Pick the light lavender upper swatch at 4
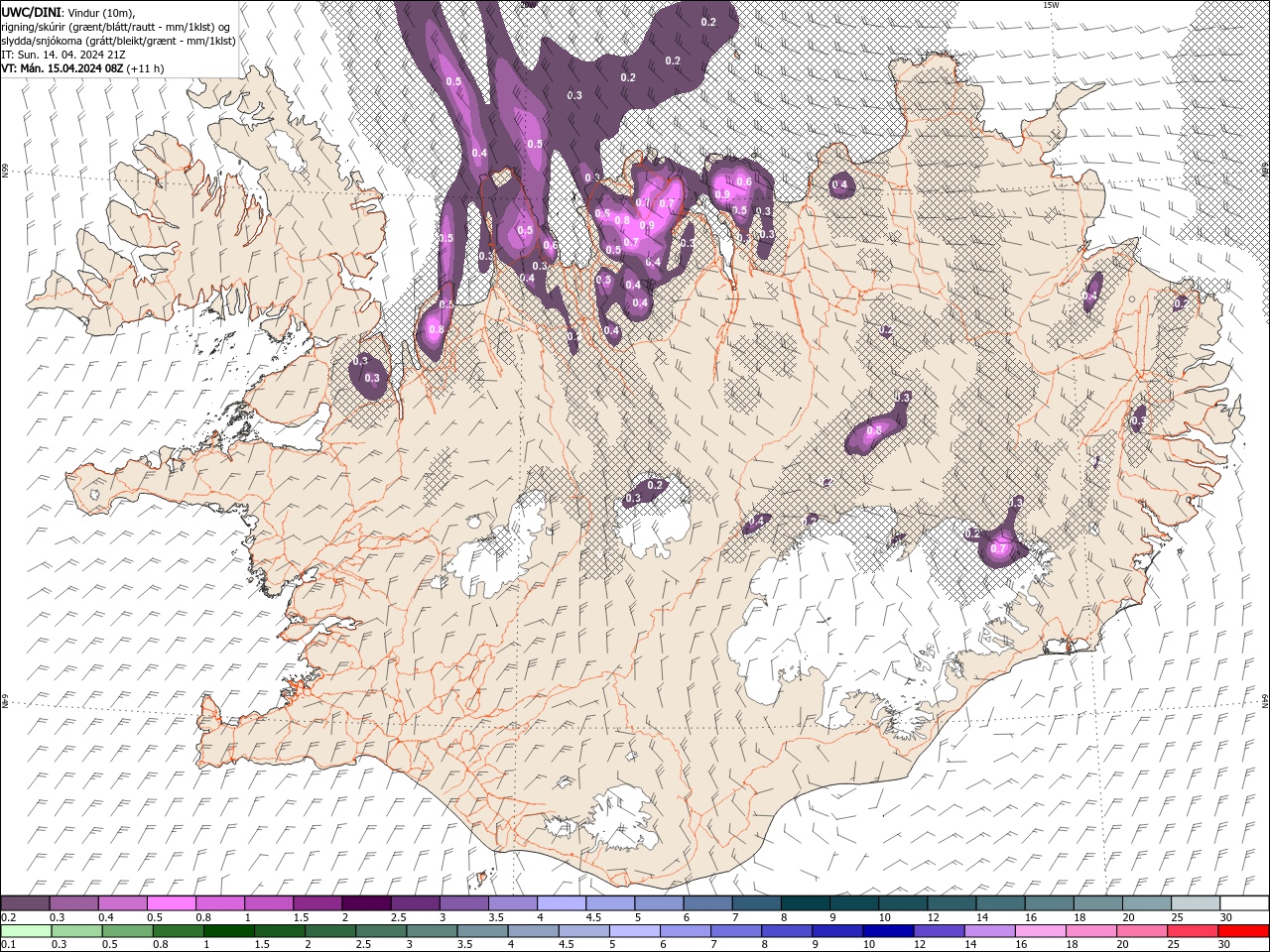Screen dimensions: 1270x952 pyautogui.click(x=562, y=903)
